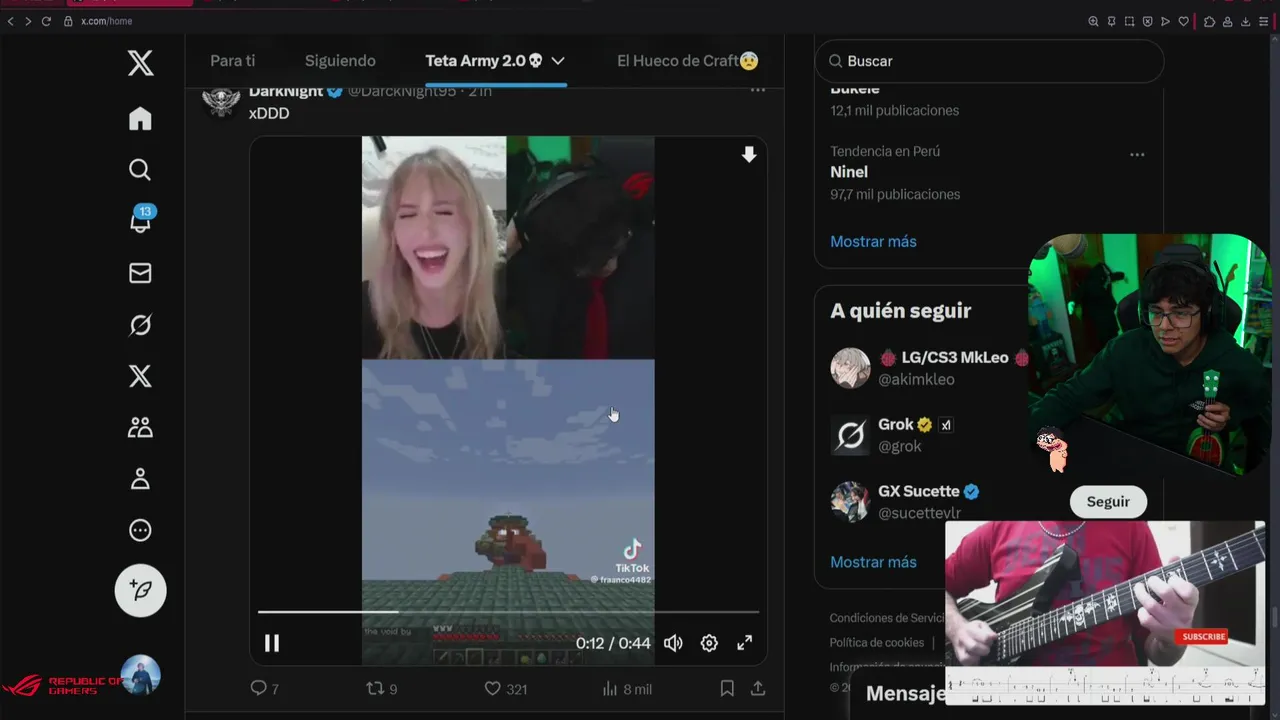This screenshot has width=1280, height=720.
Task: Open browser zoom magnifier toolbar icon
Action: (x=1093, y=21)
